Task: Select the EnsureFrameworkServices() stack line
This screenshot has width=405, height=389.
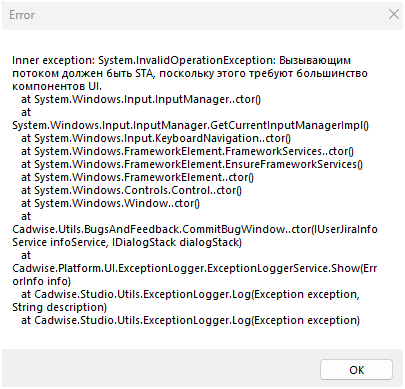Action: point(192,164)
